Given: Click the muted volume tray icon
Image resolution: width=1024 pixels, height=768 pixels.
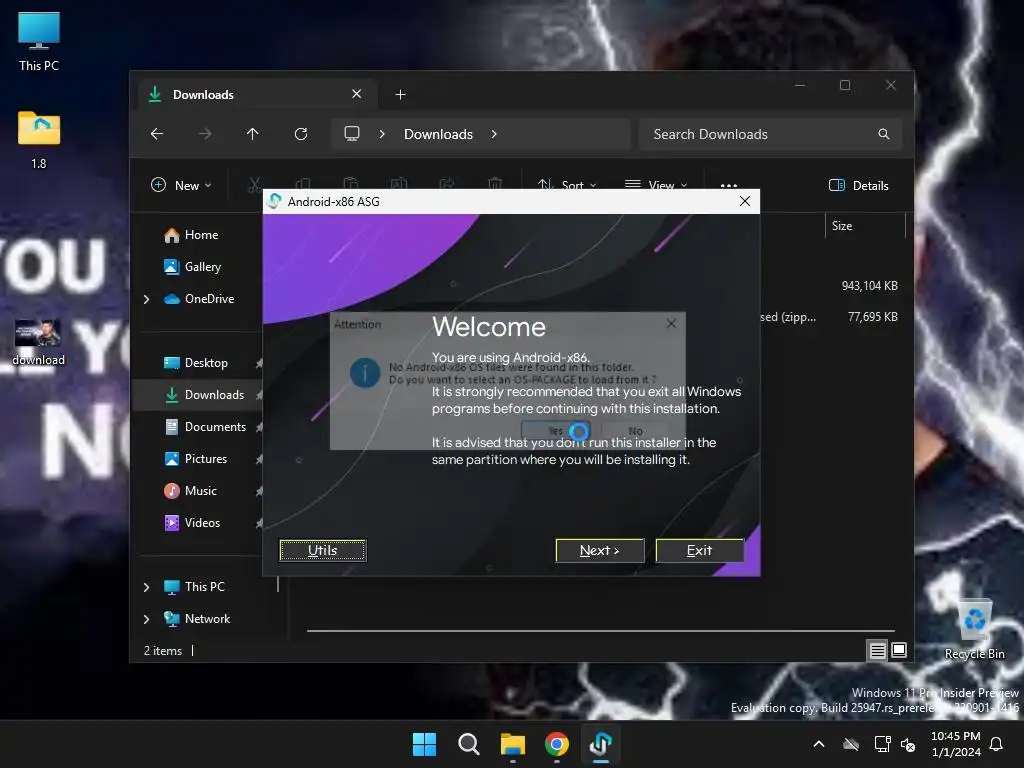Looking at the screenshot, I should coord(908,744).
